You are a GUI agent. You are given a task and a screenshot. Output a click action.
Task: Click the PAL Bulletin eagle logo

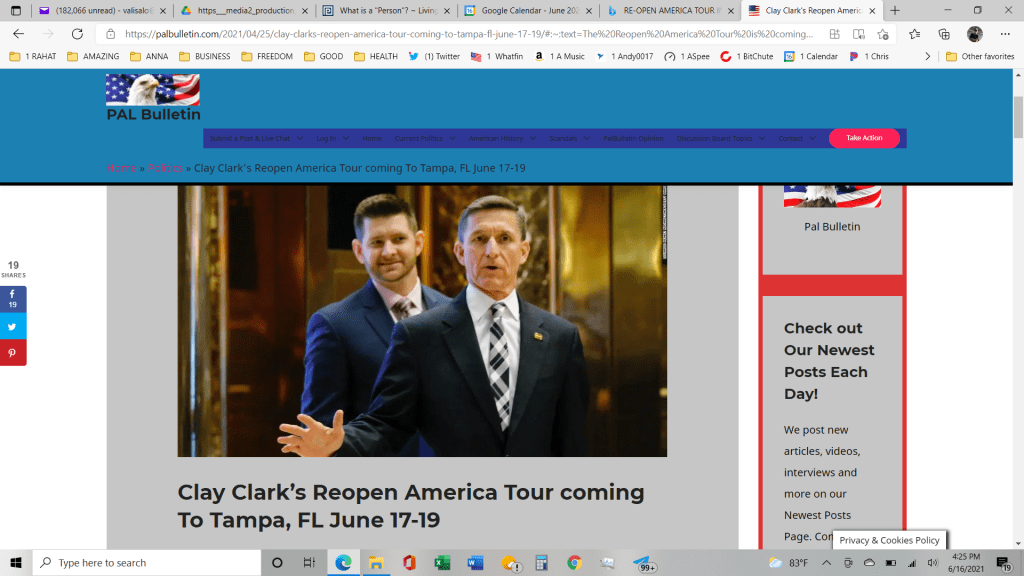point(153,97)
